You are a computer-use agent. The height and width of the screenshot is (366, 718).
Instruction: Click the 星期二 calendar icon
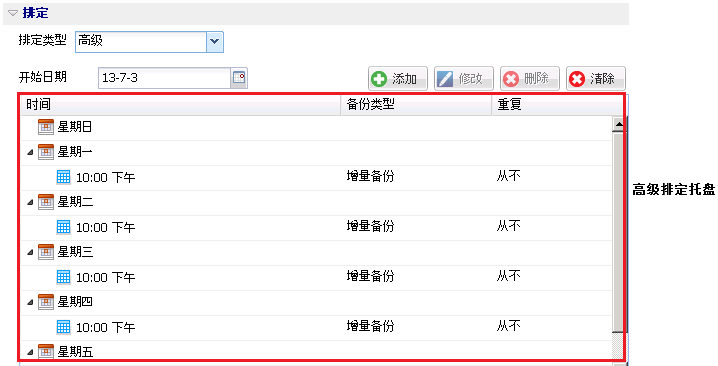coord(46,202)
